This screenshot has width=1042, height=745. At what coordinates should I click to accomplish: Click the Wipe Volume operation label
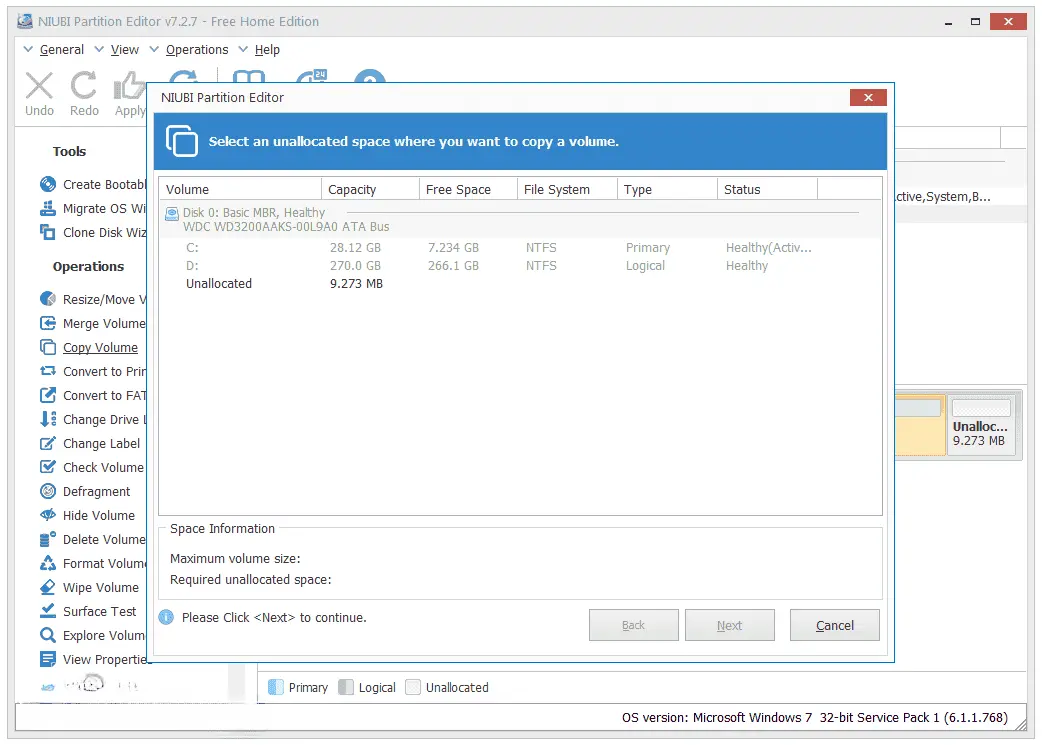pyautogui.click(x=101, y=587)
